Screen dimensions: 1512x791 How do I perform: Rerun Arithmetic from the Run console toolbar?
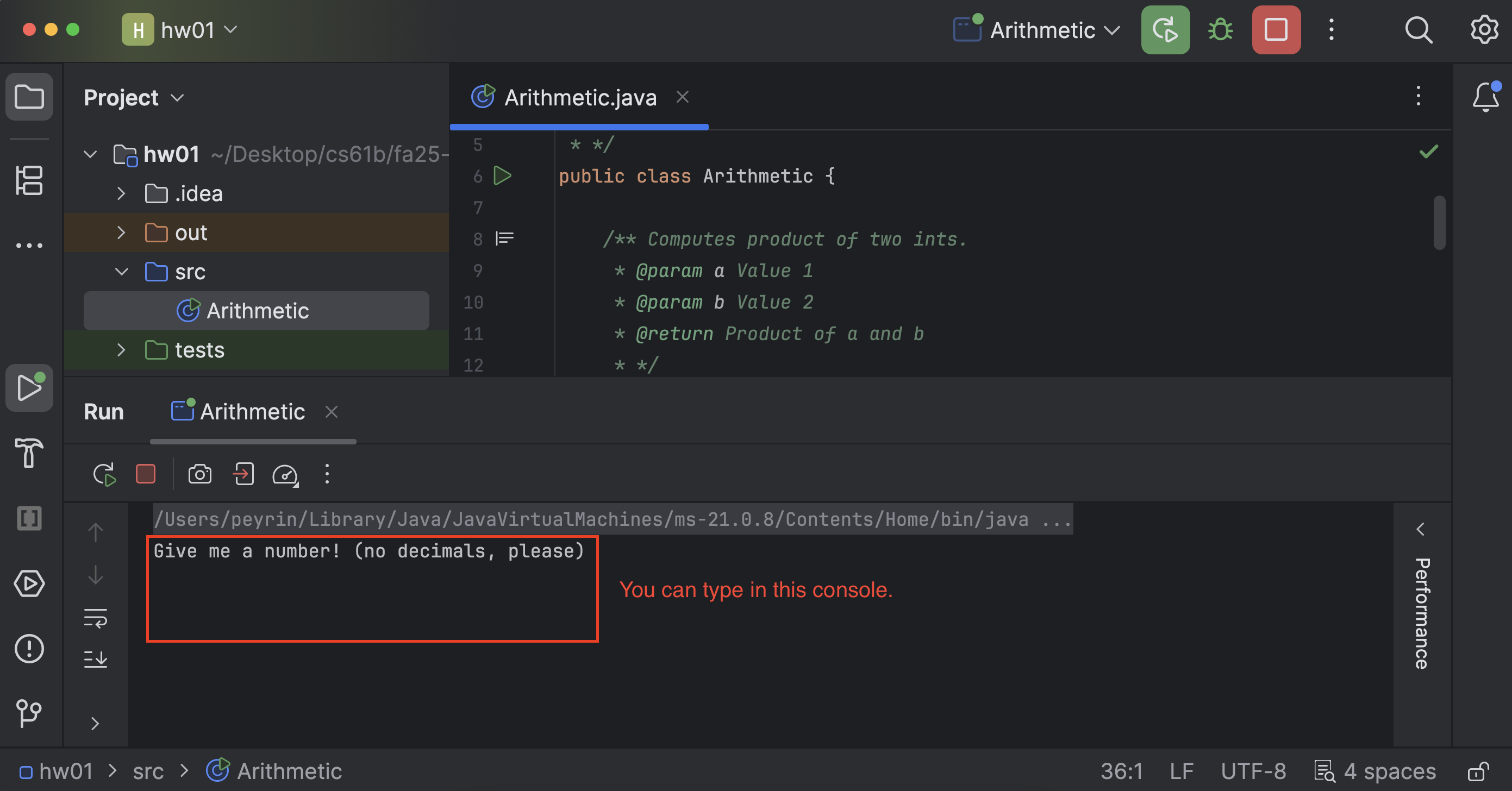[x=104, y=475]
